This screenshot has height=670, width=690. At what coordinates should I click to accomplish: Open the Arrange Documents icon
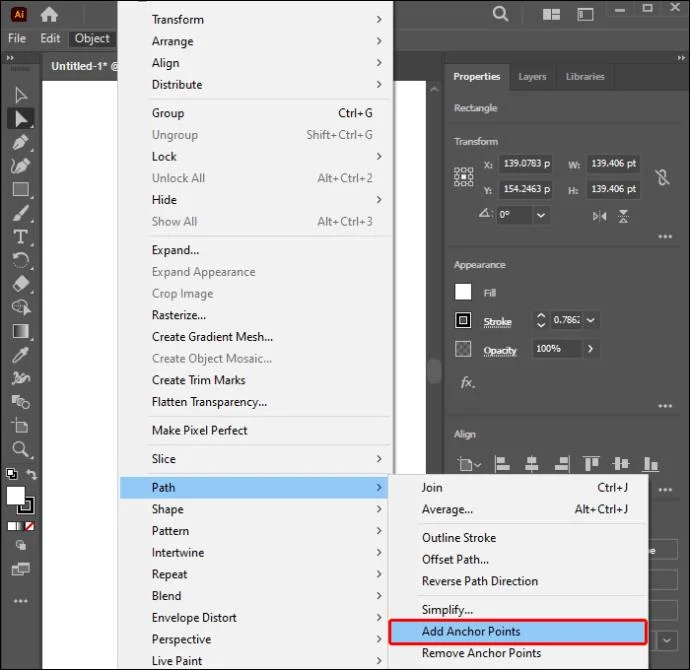pos(551,15)
